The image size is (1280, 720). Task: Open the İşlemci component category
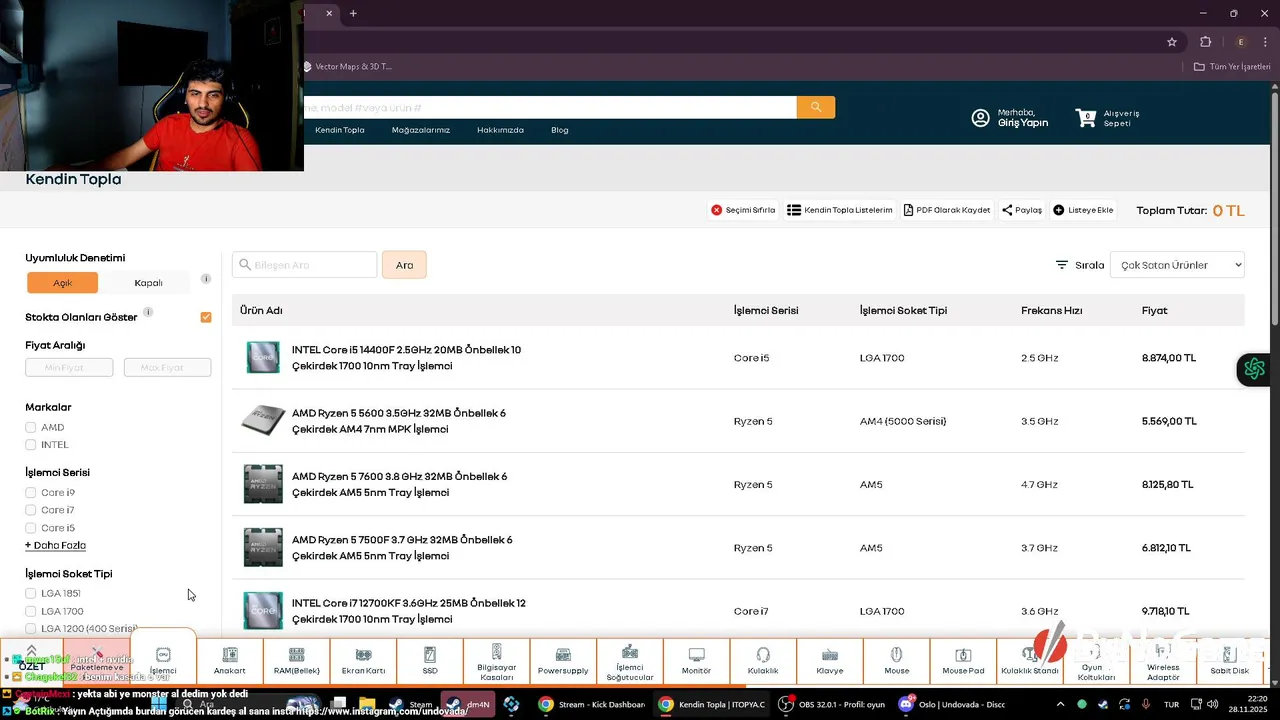tap(163, 661)
